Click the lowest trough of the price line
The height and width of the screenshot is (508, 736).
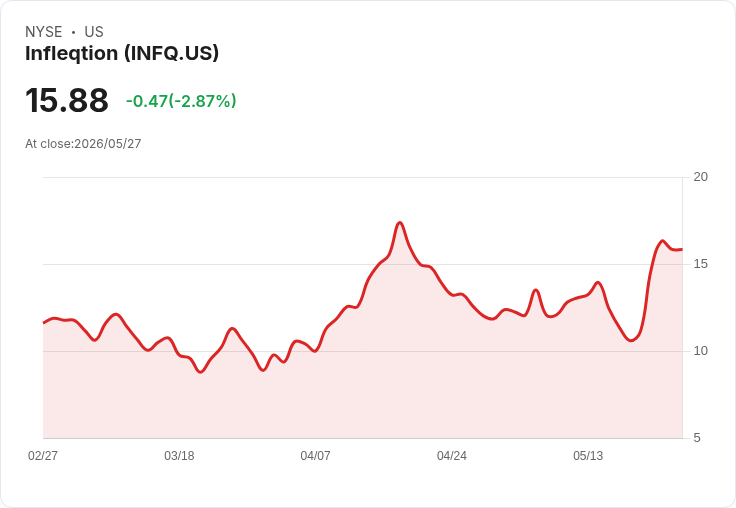click(x=201, y=372)
